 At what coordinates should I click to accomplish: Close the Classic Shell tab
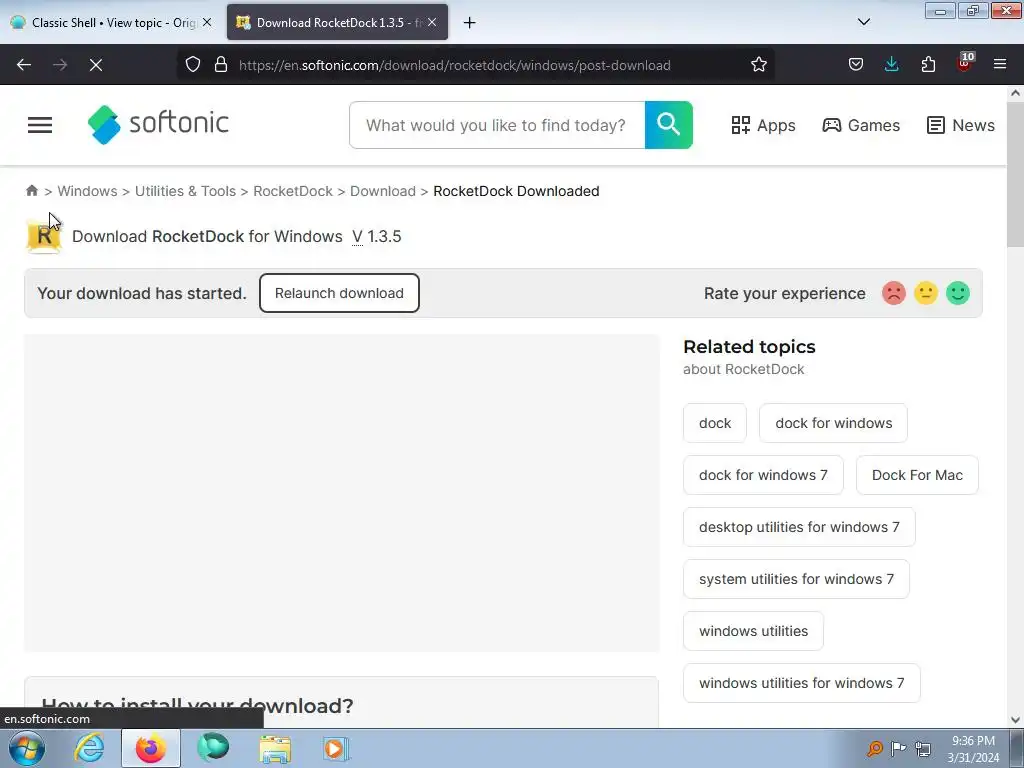coord(207,22)
